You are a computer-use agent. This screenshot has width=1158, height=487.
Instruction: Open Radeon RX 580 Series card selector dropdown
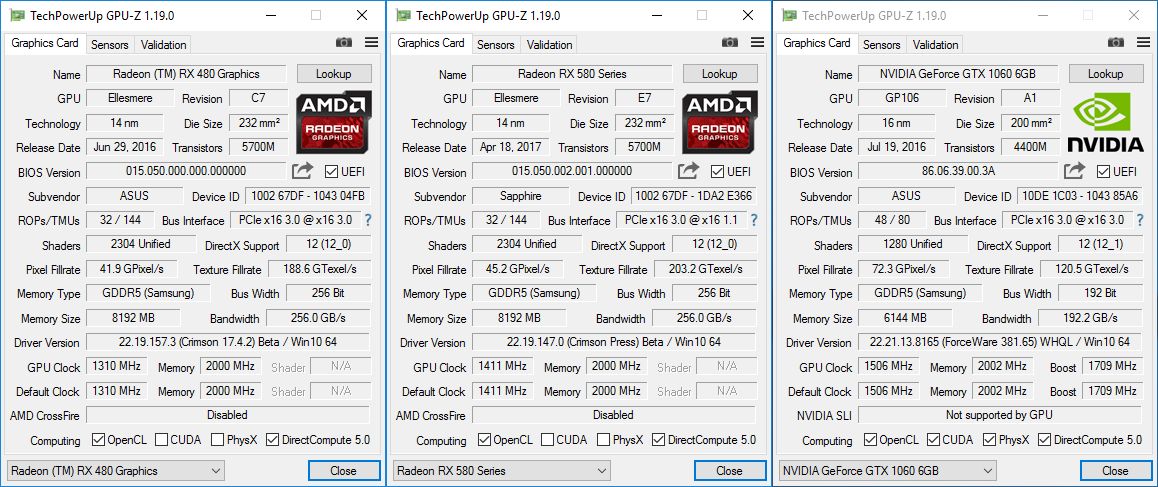click(x=501, y=471)
